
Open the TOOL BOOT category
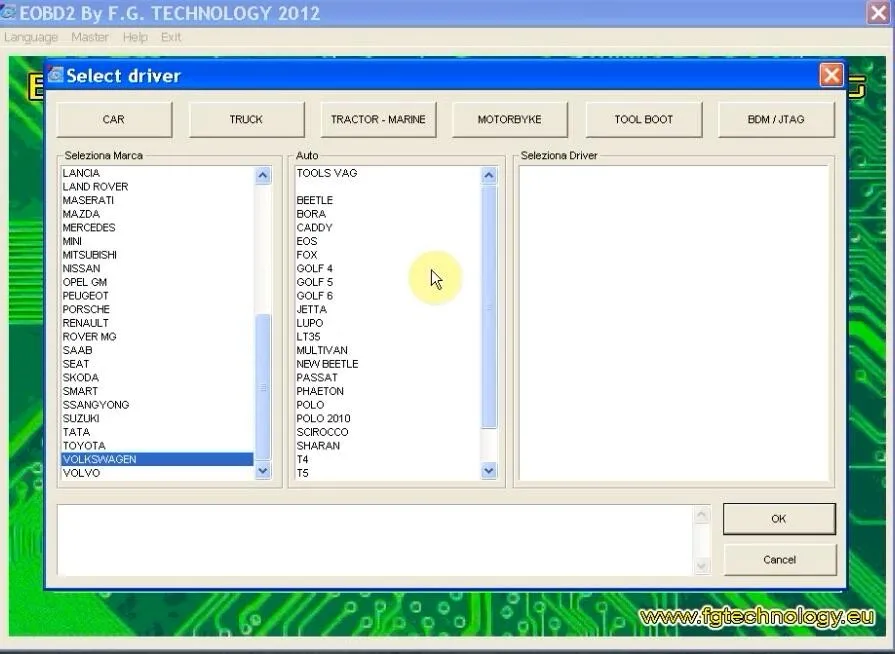click(644, 119)
